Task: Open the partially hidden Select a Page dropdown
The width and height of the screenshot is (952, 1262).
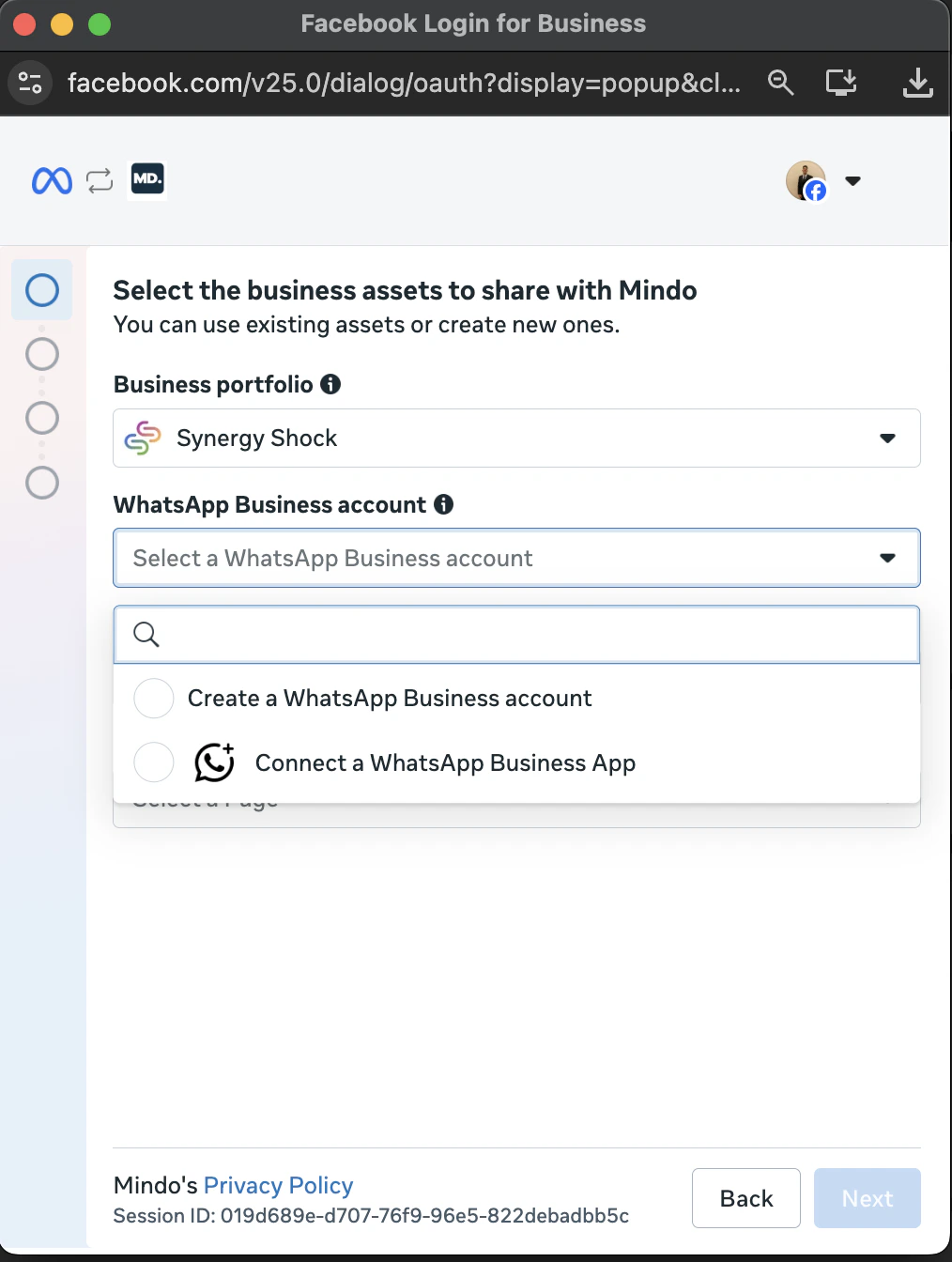Action: coord(516,815)
